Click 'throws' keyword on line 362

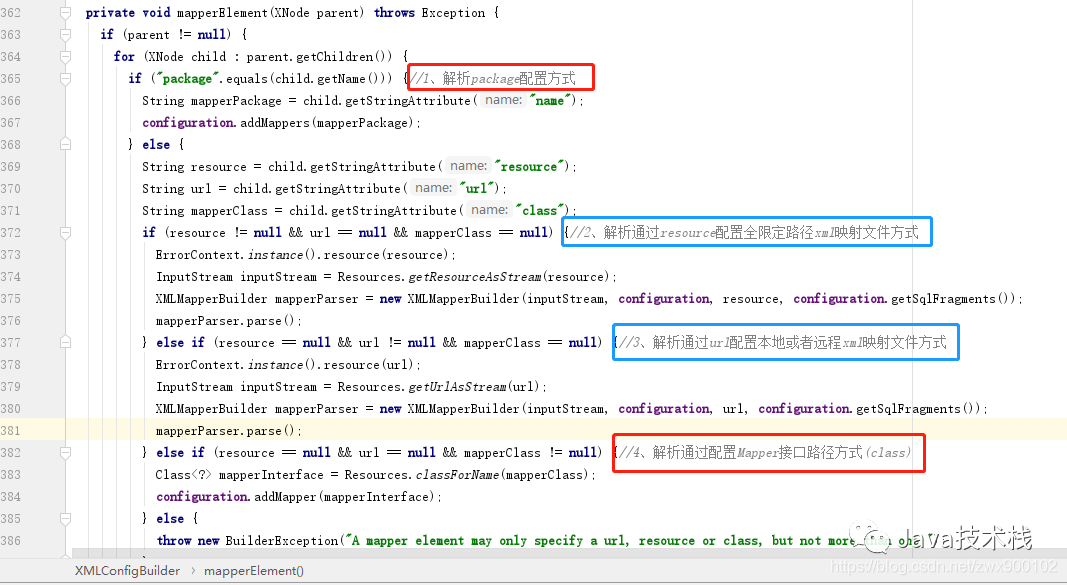(394, 13)
